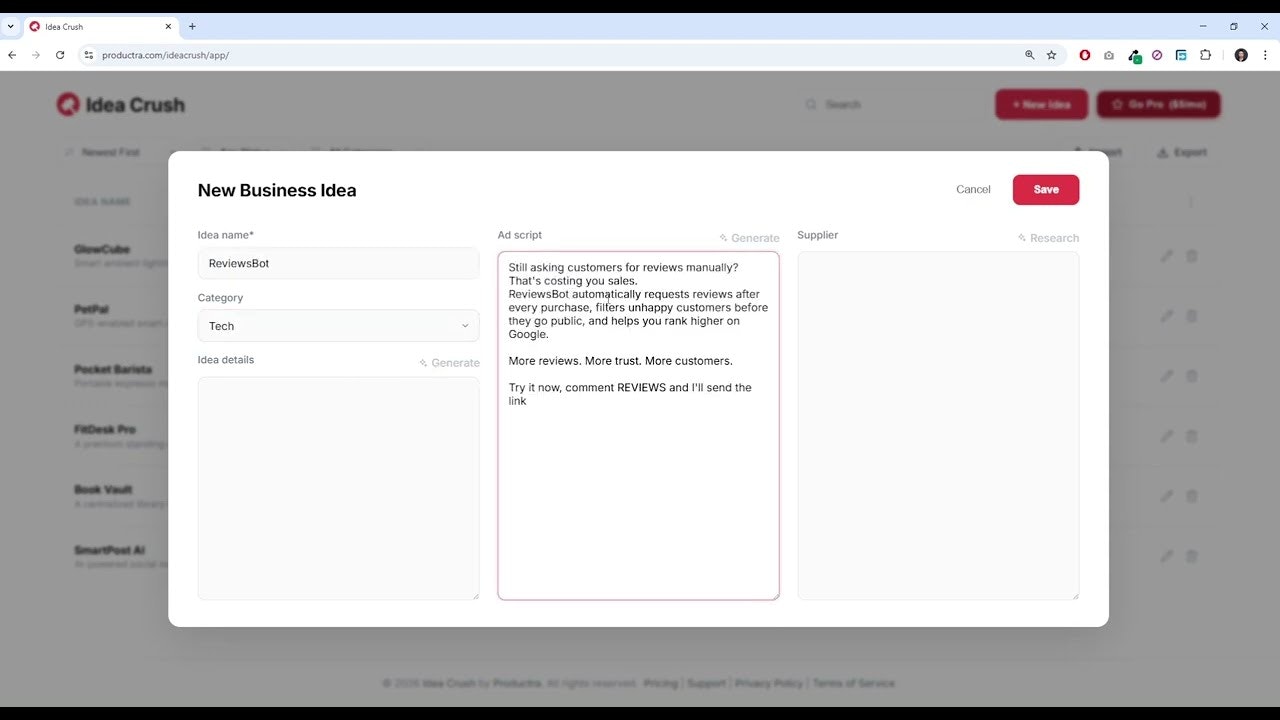Delete the GlowCube idea trash icon

coord(1192,256)
